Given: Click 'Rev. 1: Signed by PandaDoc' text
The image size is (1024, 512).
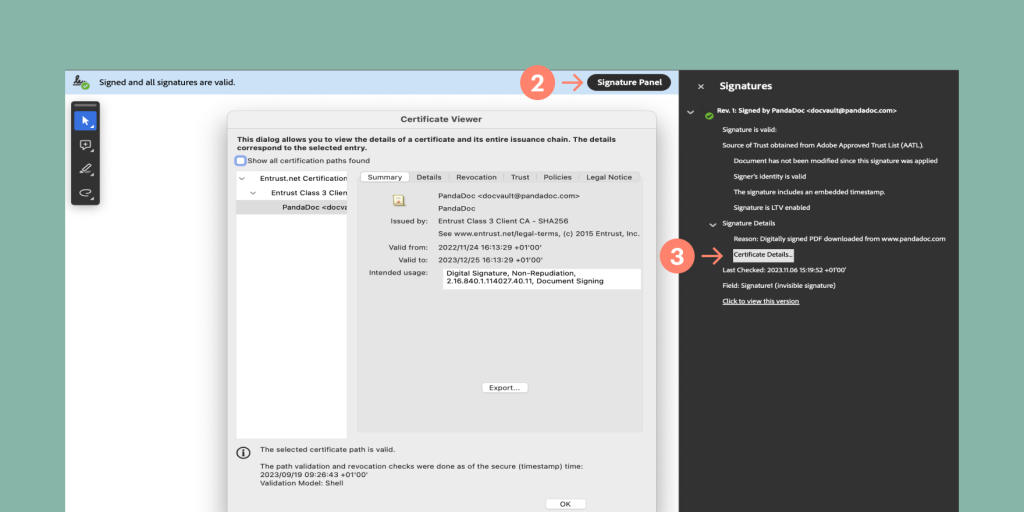Looking at the screenshot, I should pyautogui.click(x=807, y=111).
